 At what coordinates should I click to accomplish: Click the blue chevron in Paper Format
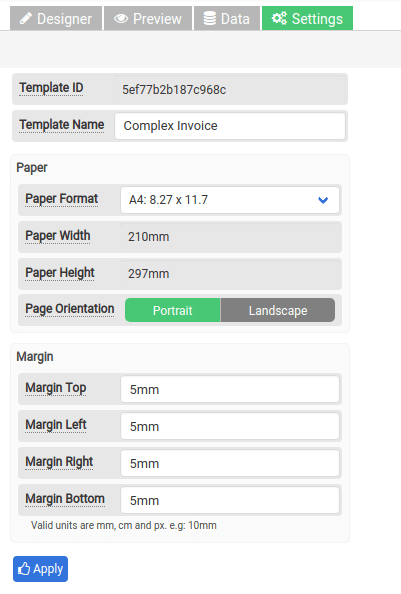click(x=323, y=200)
